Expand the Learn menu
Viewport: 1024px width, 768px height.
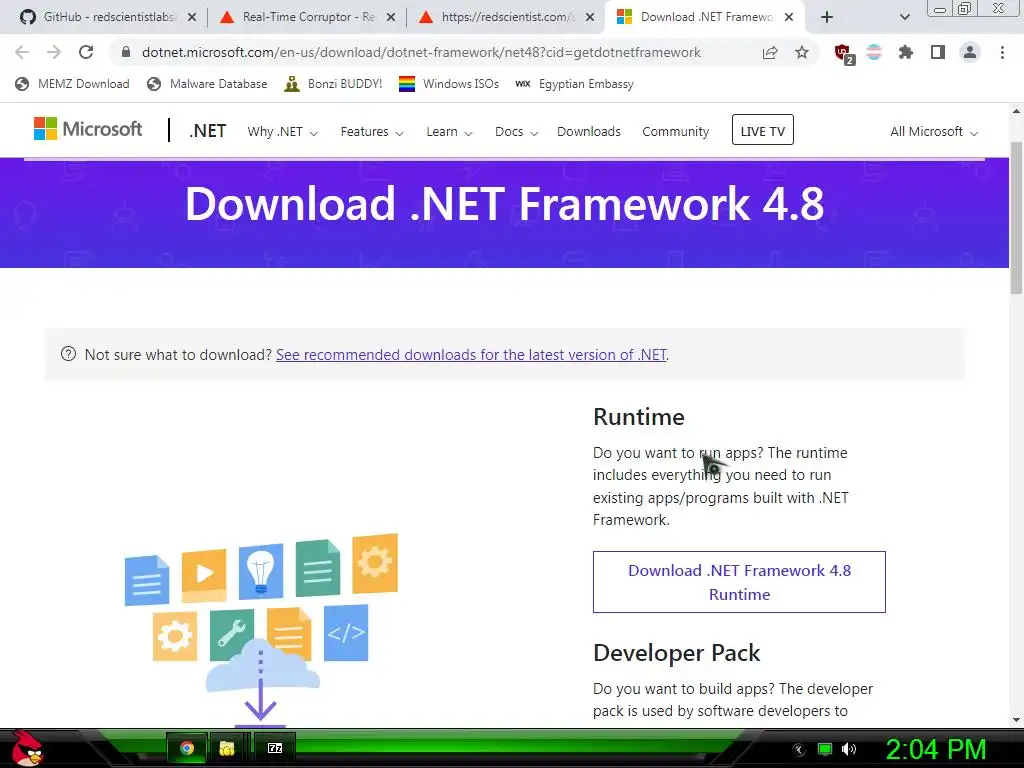(449, 132)
